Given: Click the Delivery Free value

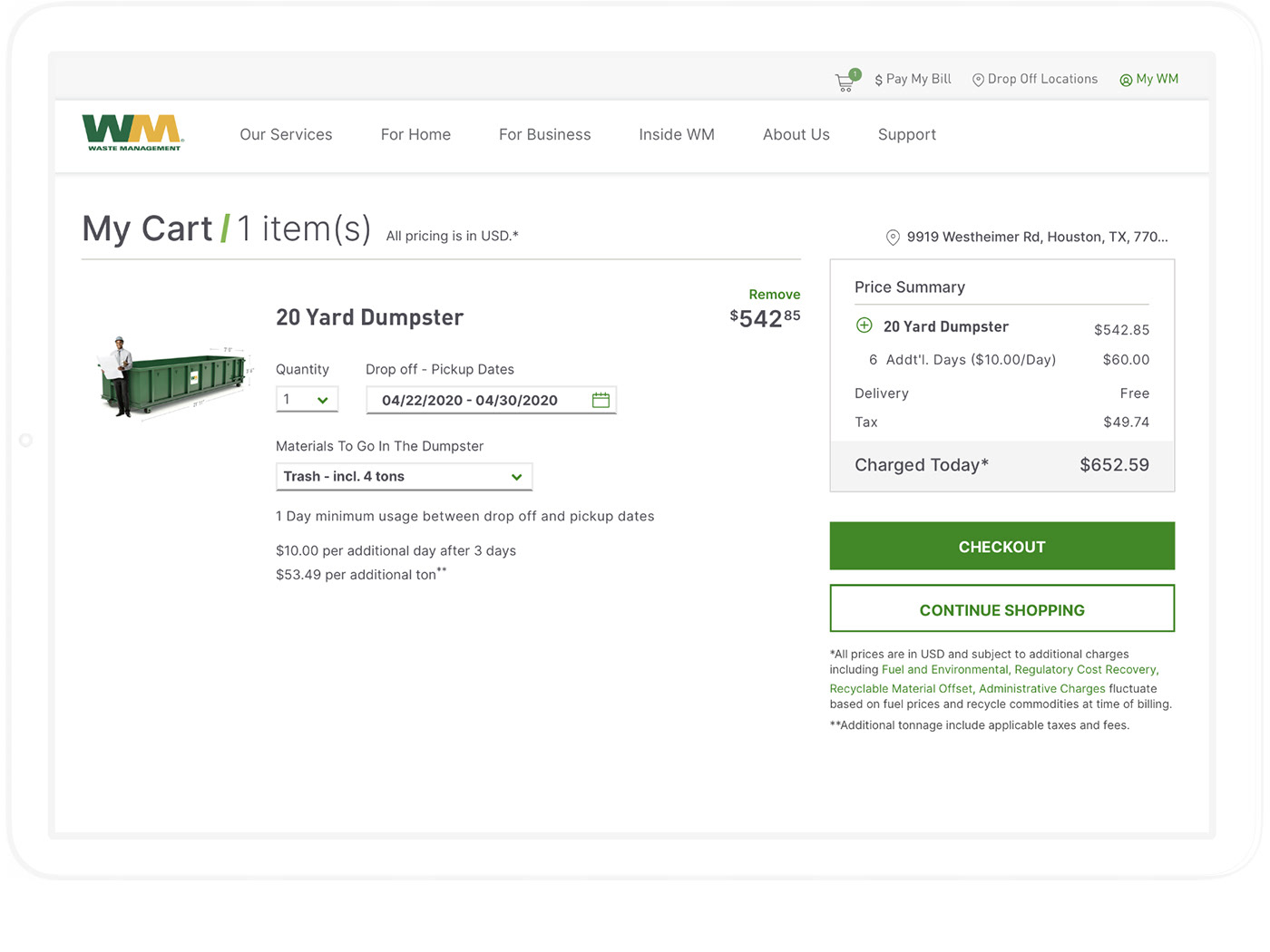Looking at the screenshot, I should tap(1134, 393).
